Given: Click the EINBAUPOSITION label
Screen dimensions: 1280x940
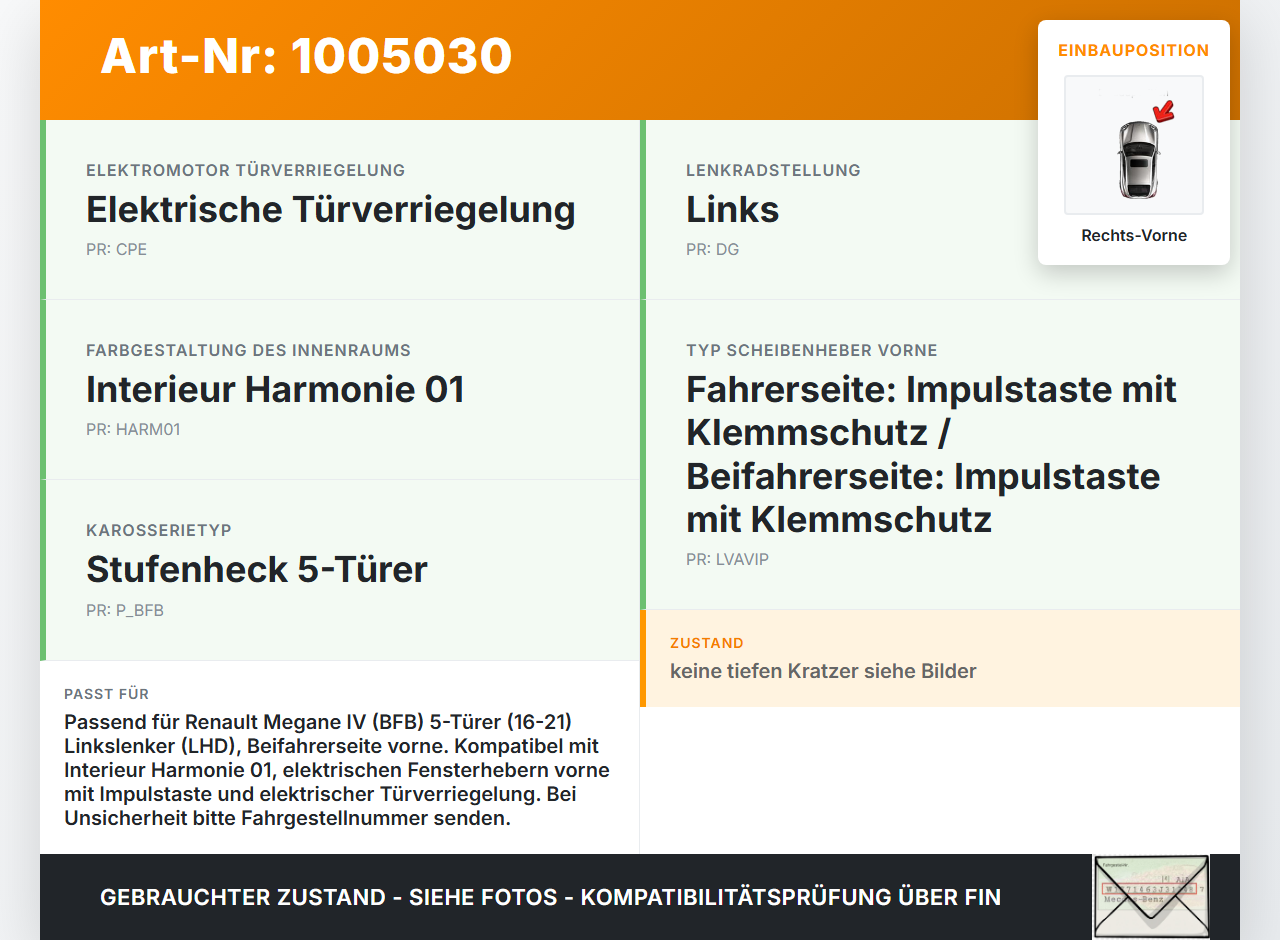Looking at the screenshot, I should click(x=1134, y=50).
